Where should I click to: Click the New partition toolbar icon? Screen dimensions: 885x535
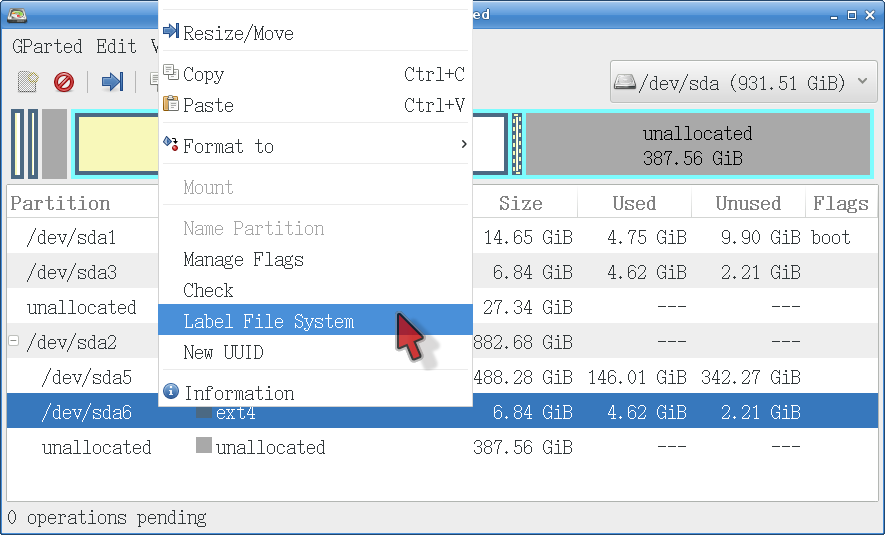pyautogui.click(x=28, y=82)
